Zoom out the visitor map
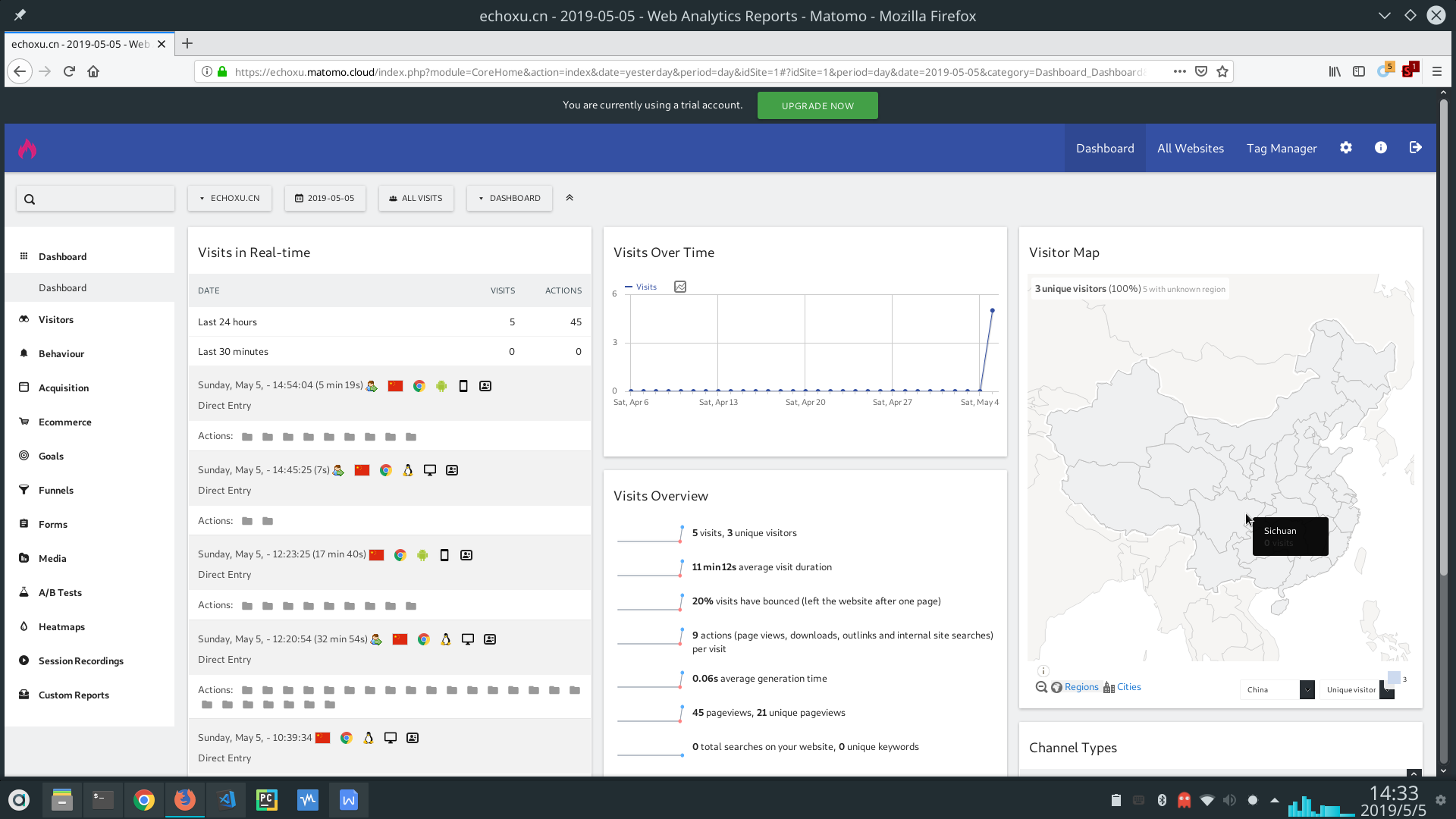 coord(1042,687)
